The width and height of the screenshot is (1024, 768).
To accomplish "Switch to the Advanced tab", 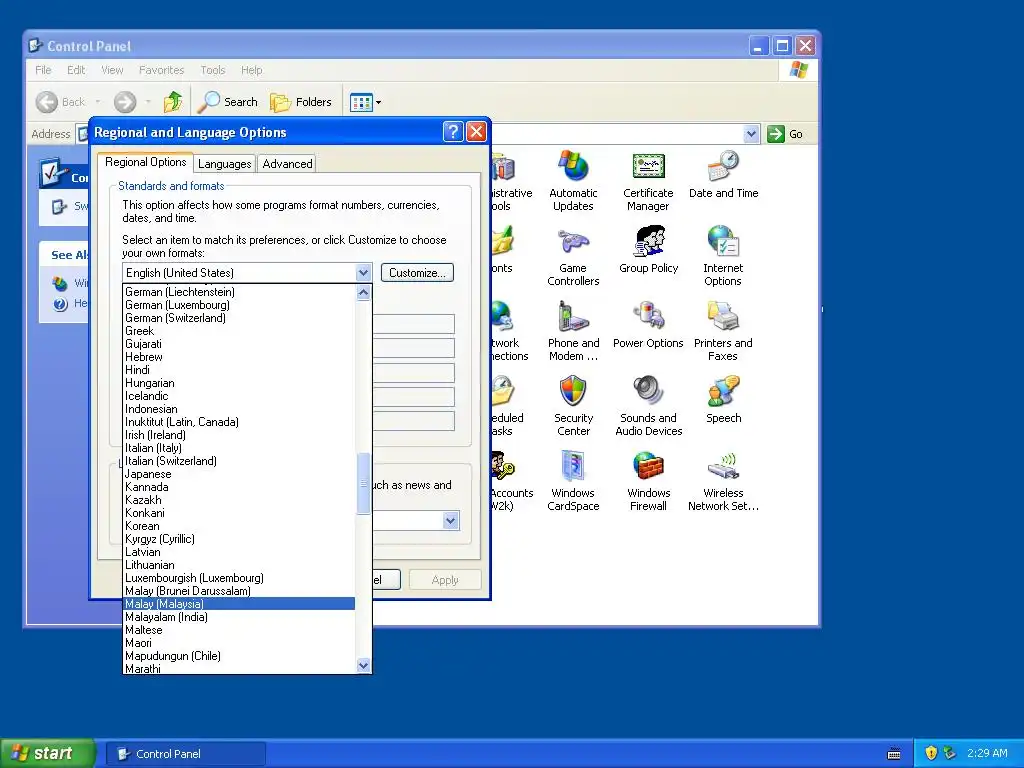I will pyautogui.click(x=287, y=164).
